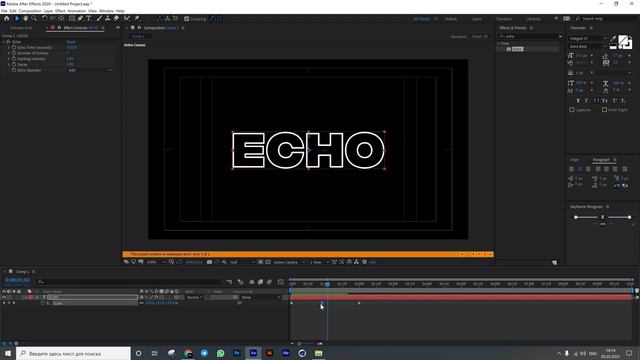Open the File menu
Screen dimensions: 640x360
[x=4, y=11]
